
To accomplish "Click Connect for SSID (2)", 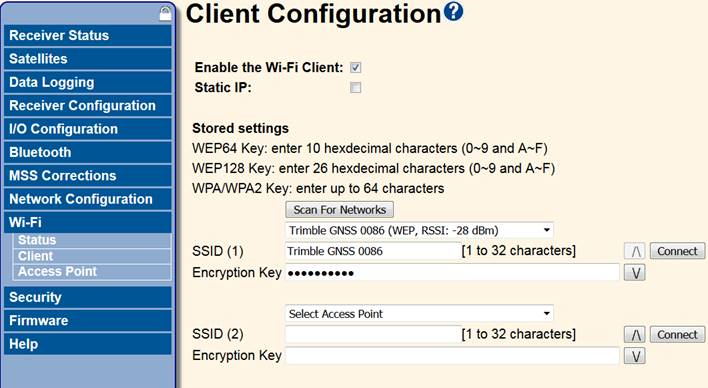I will (x=677, y=334).
